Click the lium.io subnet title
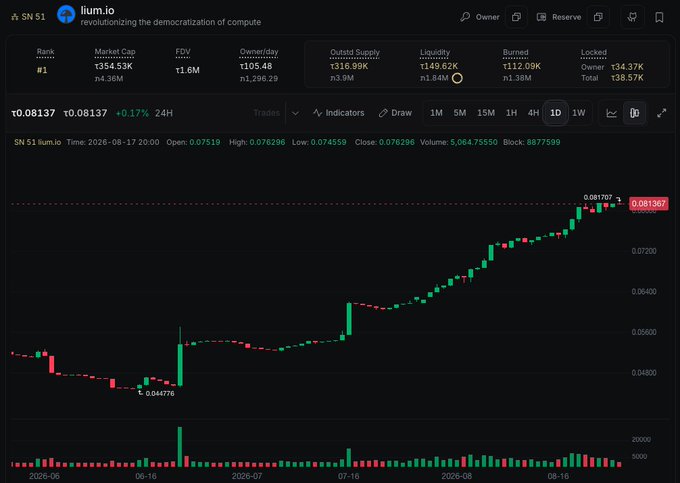Viewport: 680px width, 483px height. point(98,10)
